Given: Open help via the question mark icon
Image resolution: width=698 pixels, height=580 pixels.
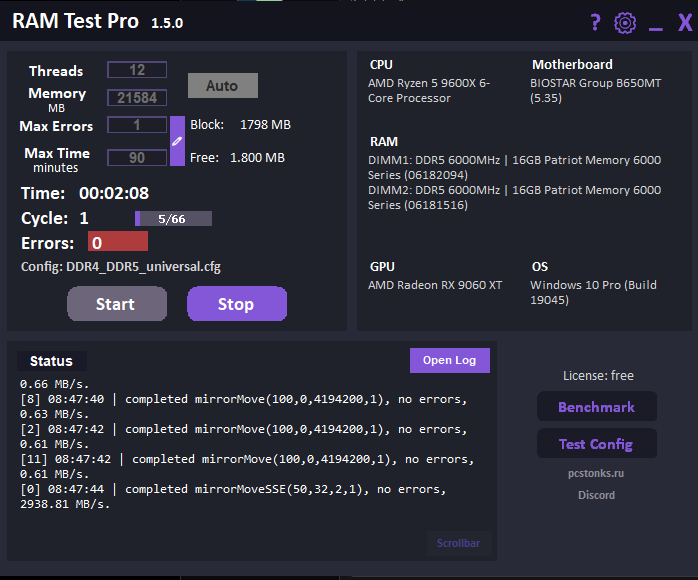Looking at the screenshot, I should pos(596,22).
